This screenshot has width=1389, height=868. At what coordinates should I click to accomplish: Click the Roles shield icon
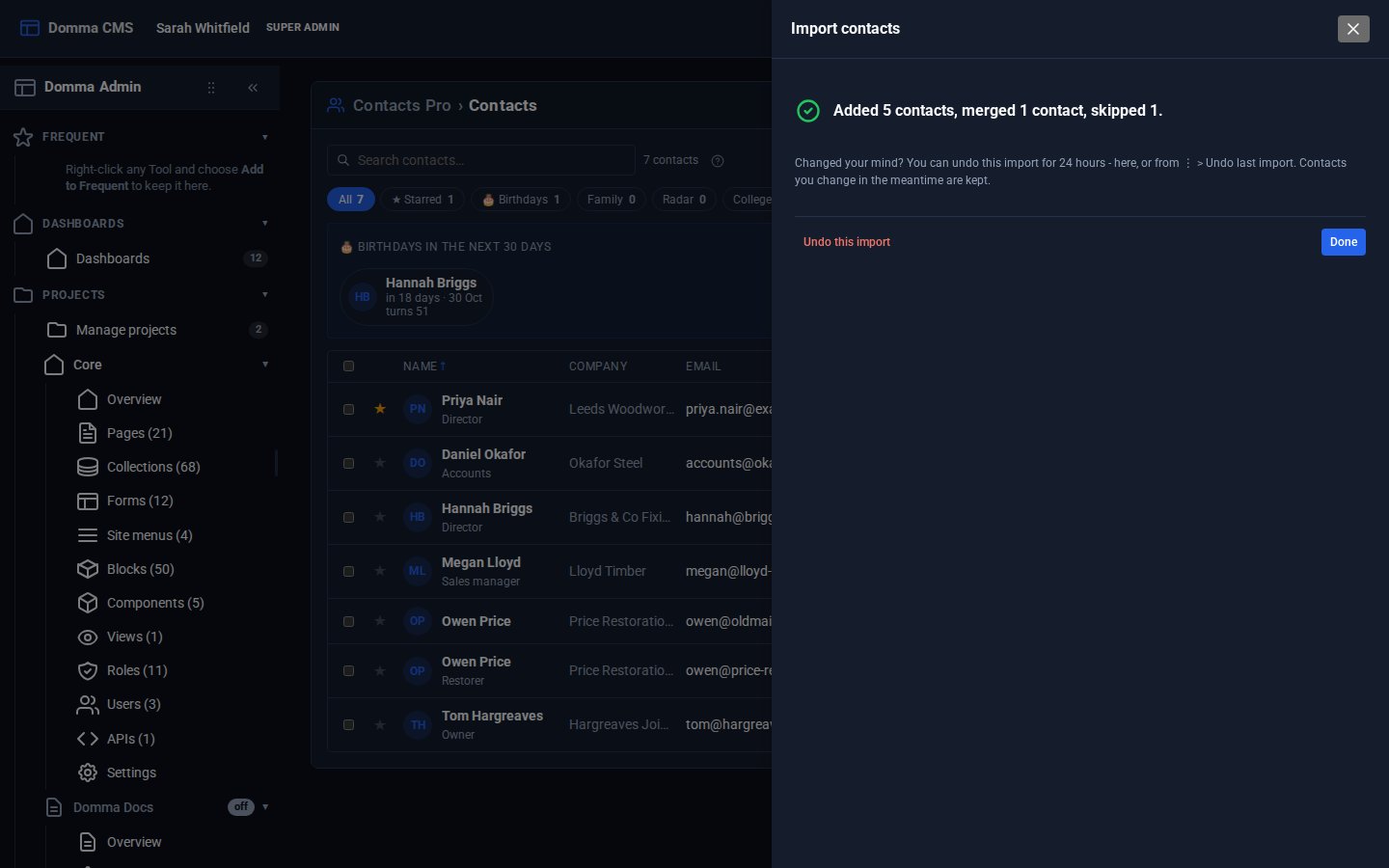click(x=88, y=670)
